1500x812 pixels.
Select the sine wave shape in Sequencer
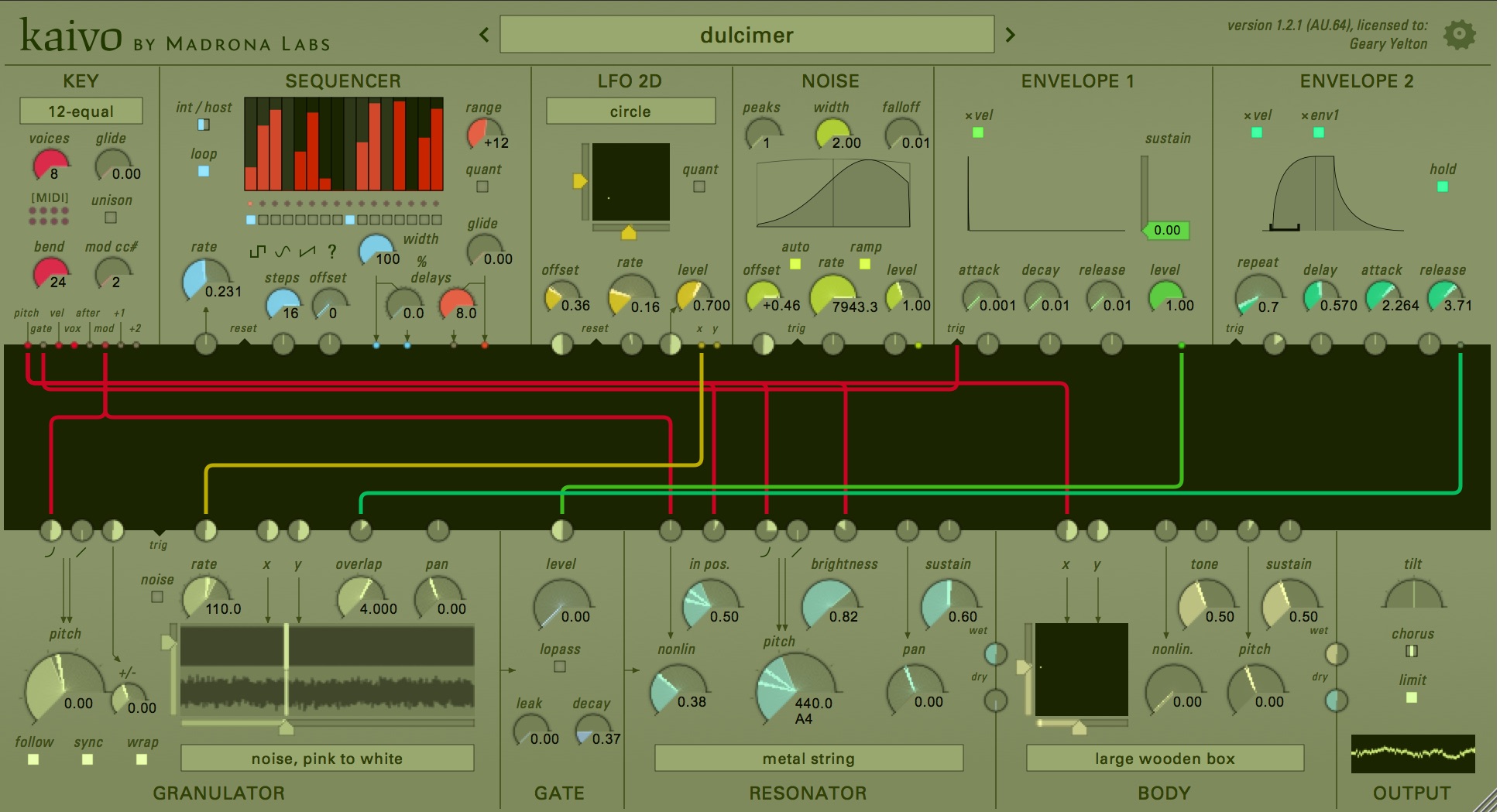(x=283, y=252)
